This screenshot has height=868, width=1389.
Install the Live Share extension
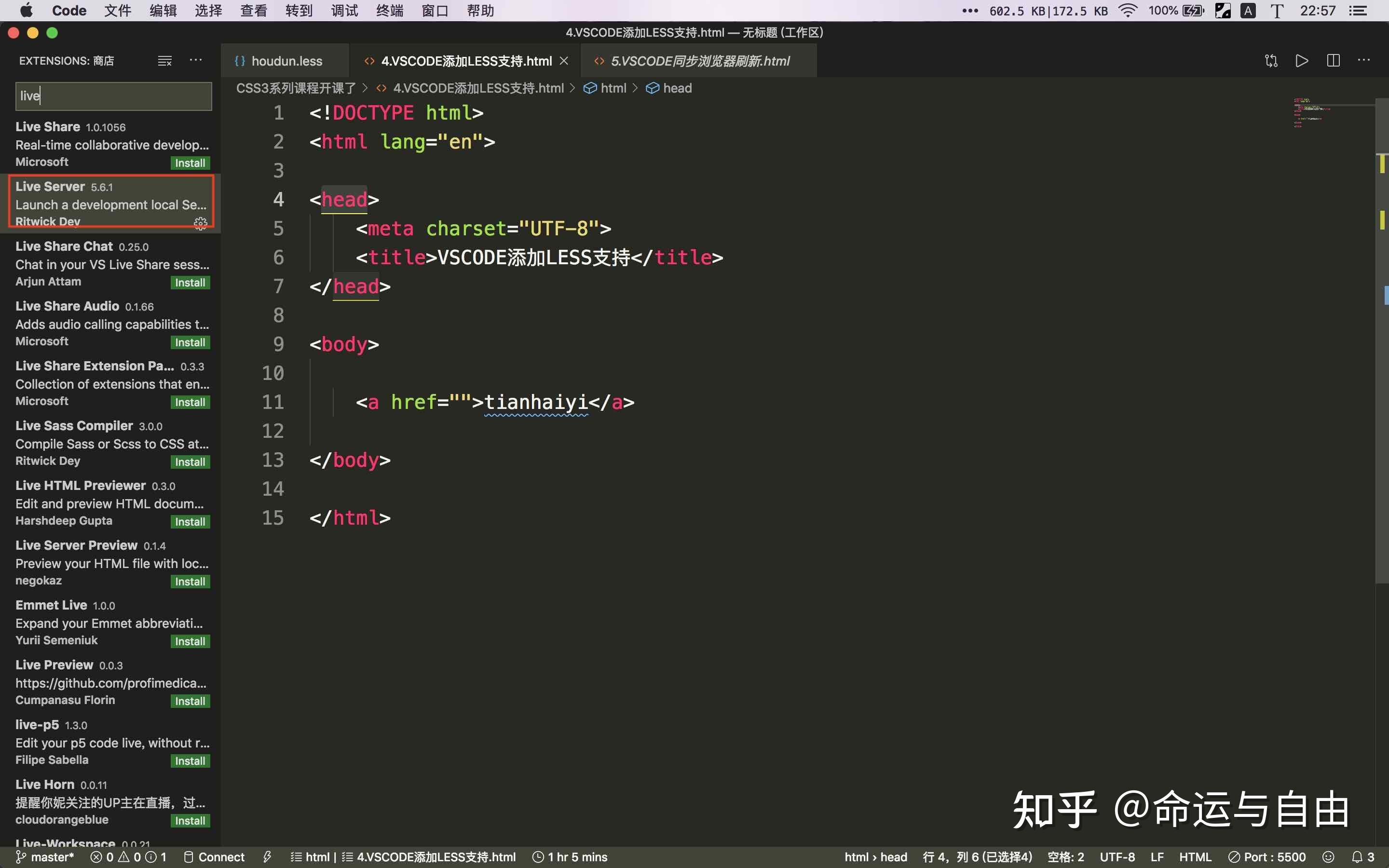pyautogui.click(x=190, y=163)
